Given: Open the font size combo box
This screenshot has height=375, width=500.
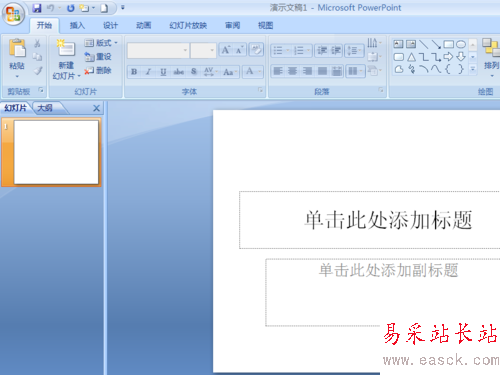Looking at the screenshot, I should point(203,50).
